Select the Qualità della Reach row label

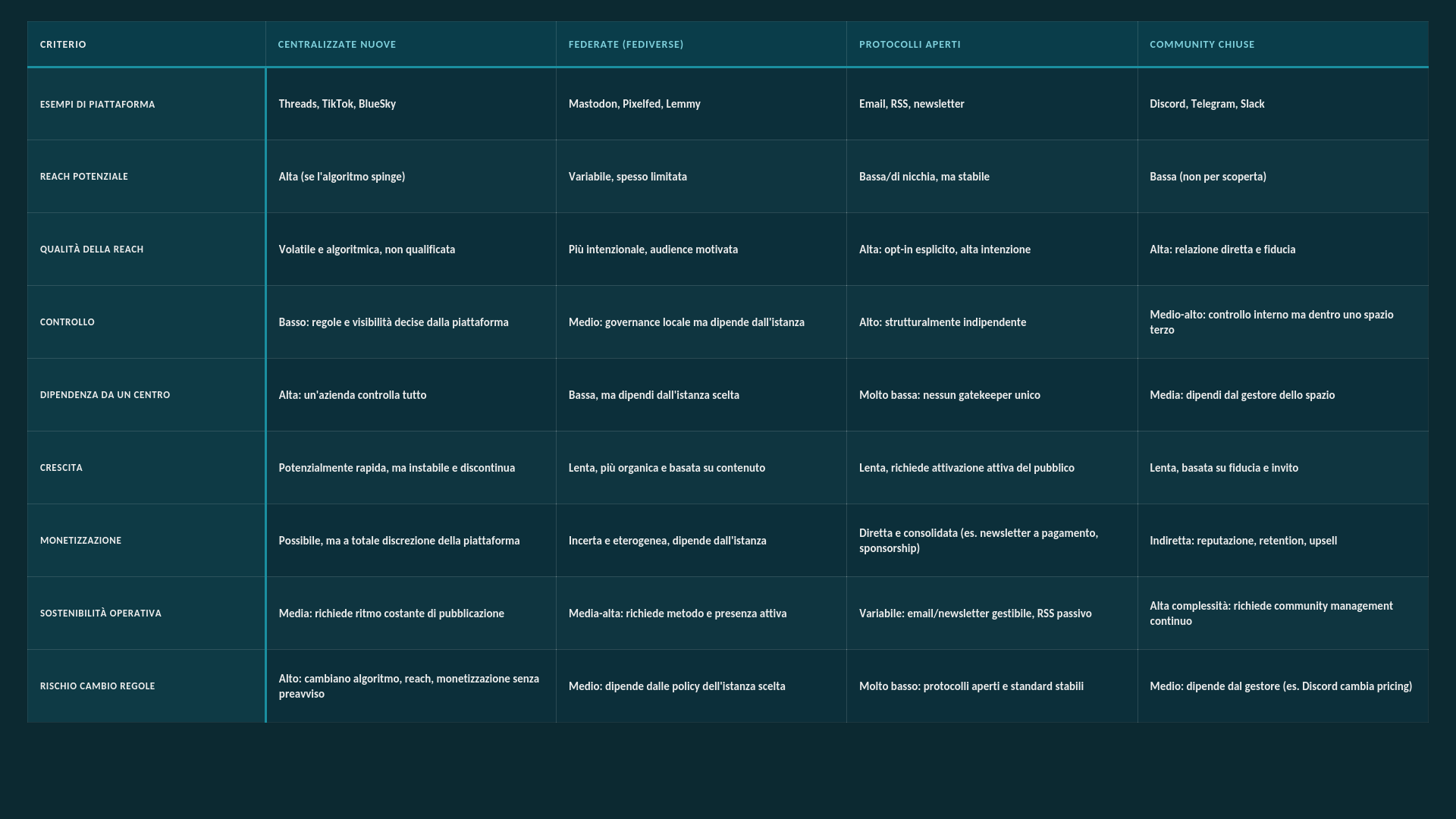tap(91, 249)
